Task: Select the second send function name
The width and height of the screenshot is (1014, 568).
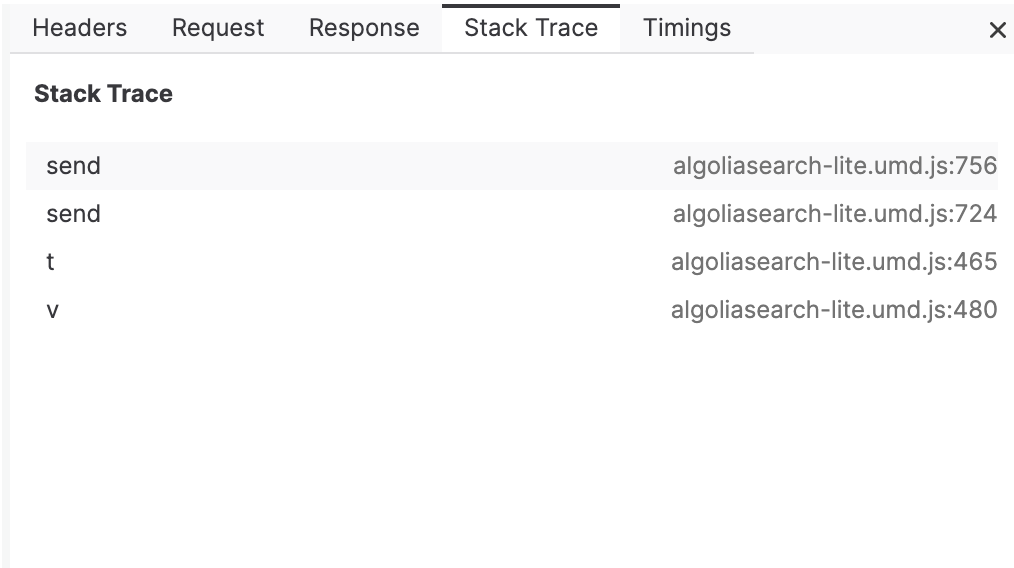Action: [74, 214]
